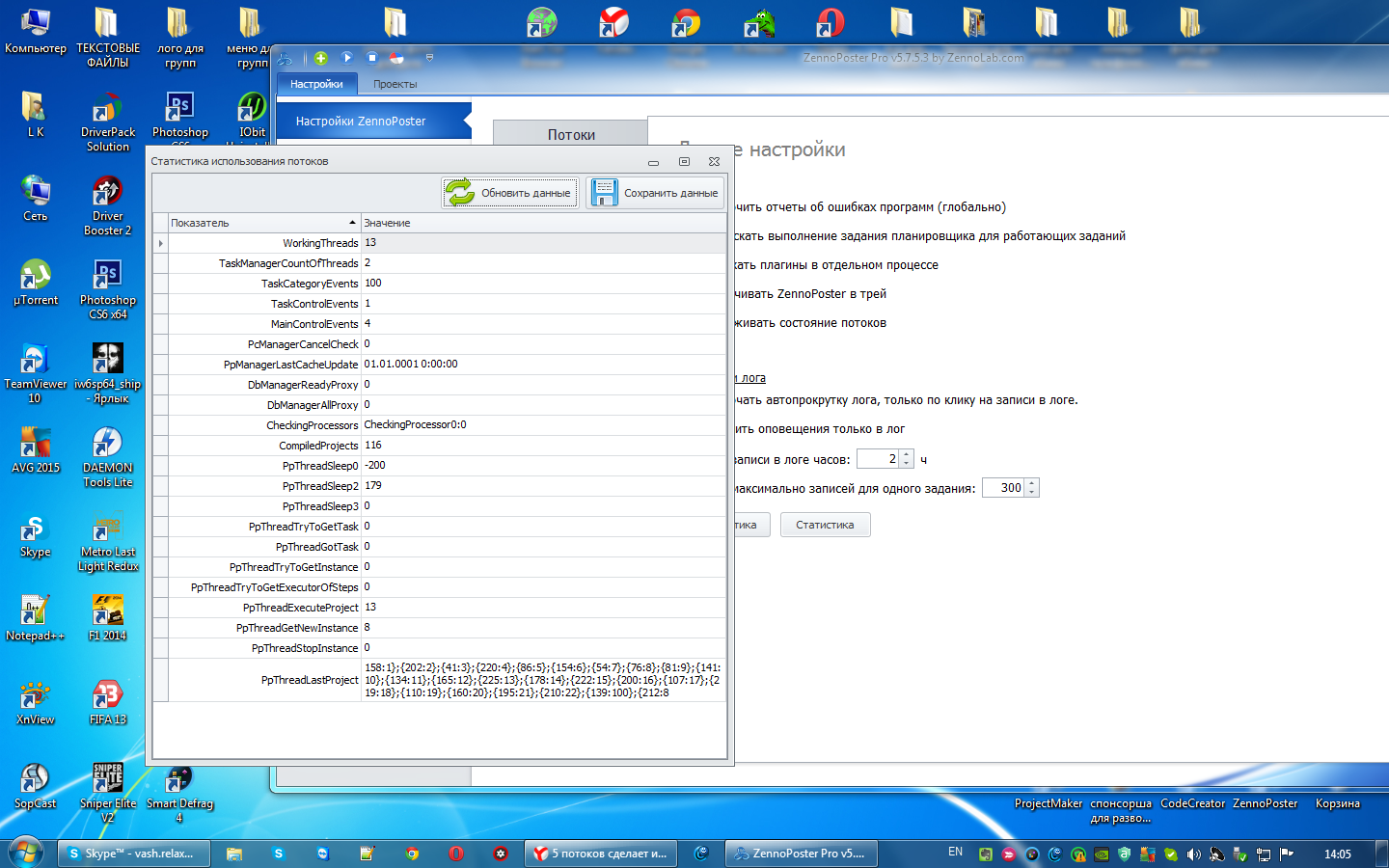Increase the log hours spinner value
The width and height of the screenshot is (1389, 868).
tap(907, 454)
